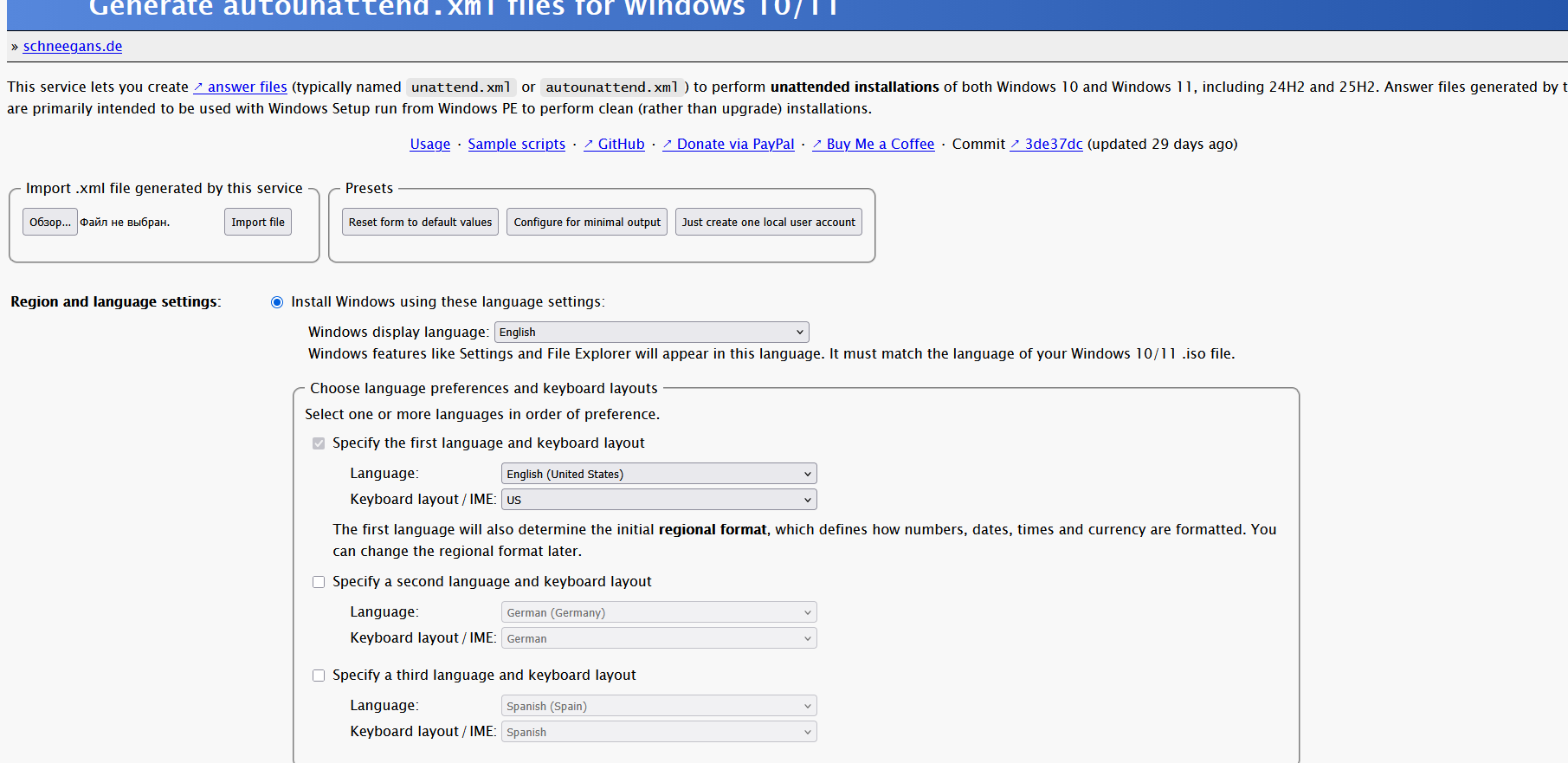Open third Language dropdown showing Spanish (Spain)
The width and height of the screenshot is (1568, 763).
tap(659, 706)
